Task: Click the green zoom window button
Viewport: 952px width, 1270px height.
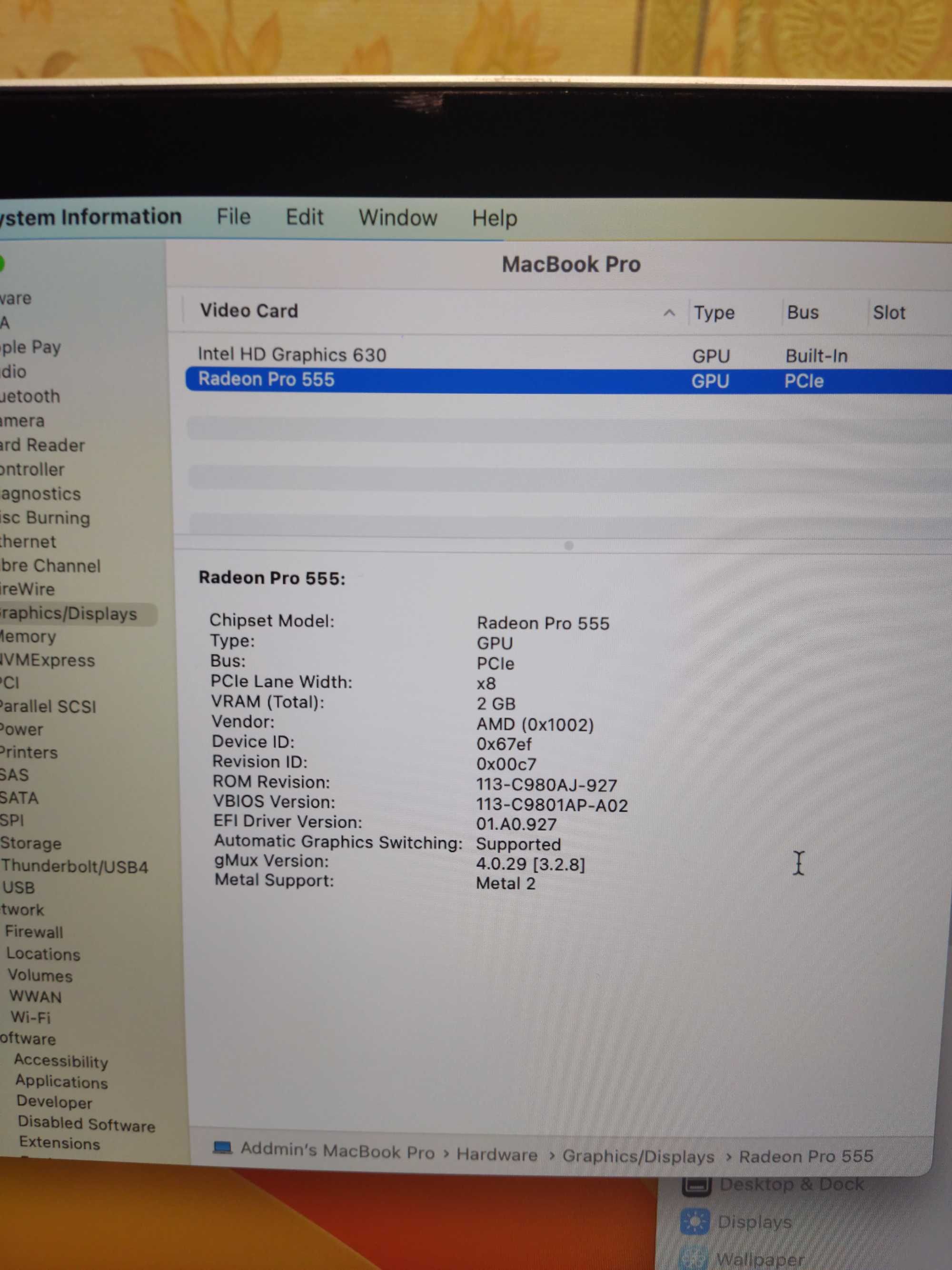Action: (1, 263)
